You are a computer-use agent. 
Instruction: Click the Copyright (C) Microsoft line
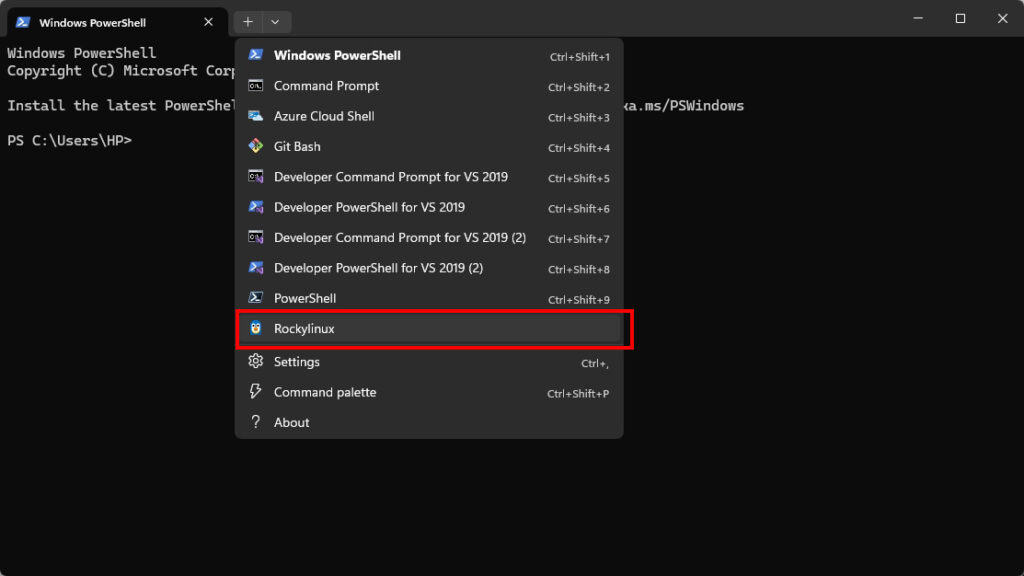pyautogui.click(x=121, y=71)
